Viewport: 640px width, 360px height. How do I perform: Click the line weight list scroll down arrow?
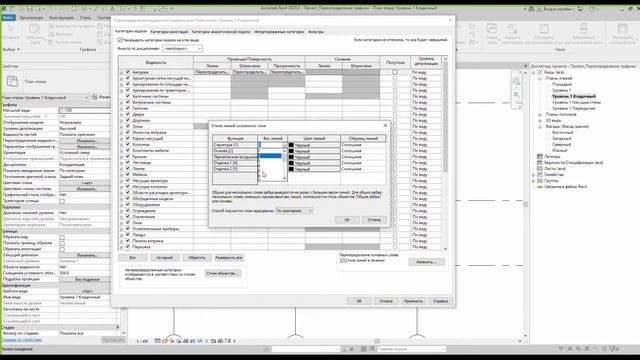284,178
